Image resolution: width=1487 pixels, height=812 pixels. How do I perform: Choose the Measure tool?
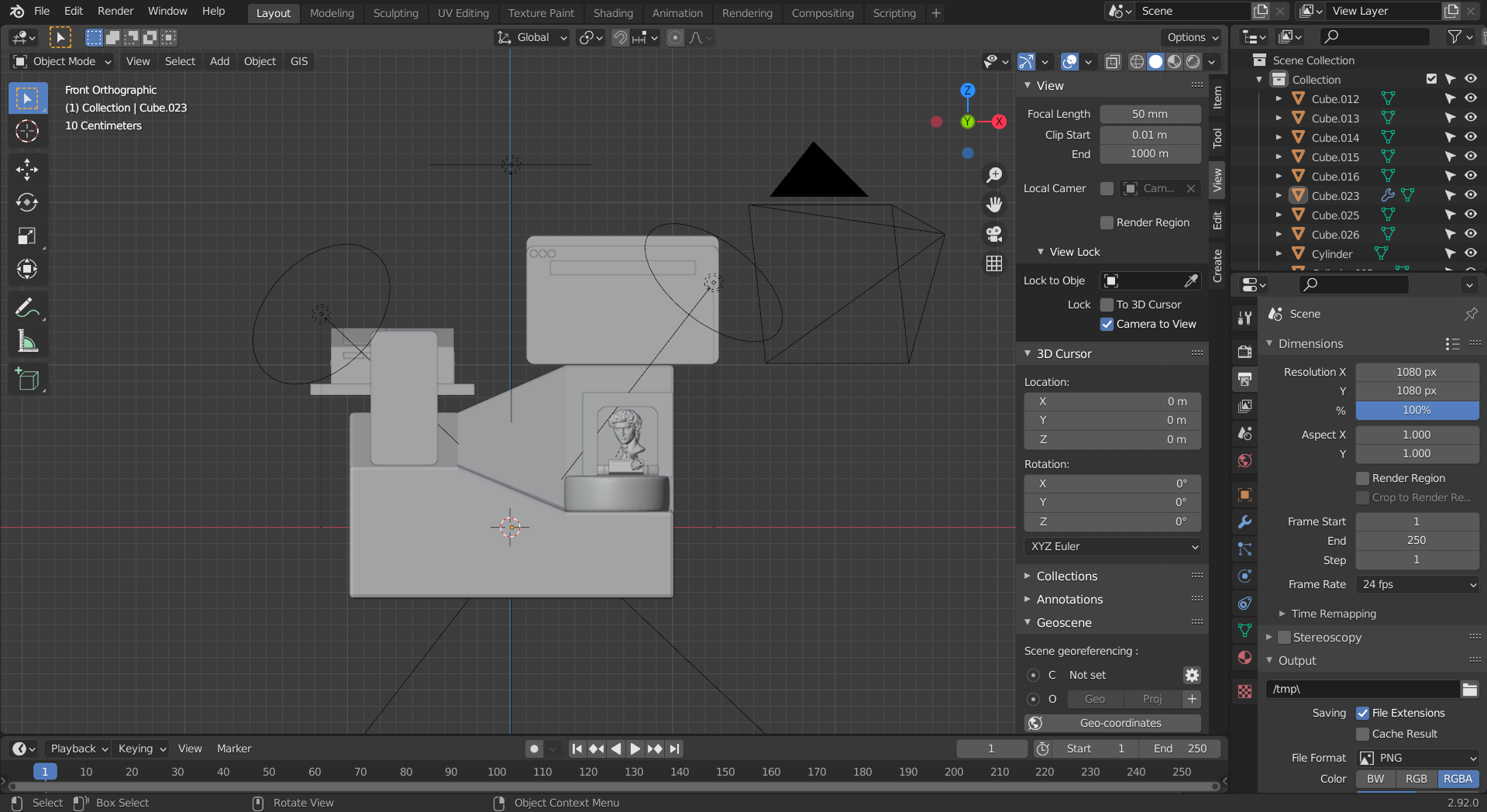pos(27,341)
